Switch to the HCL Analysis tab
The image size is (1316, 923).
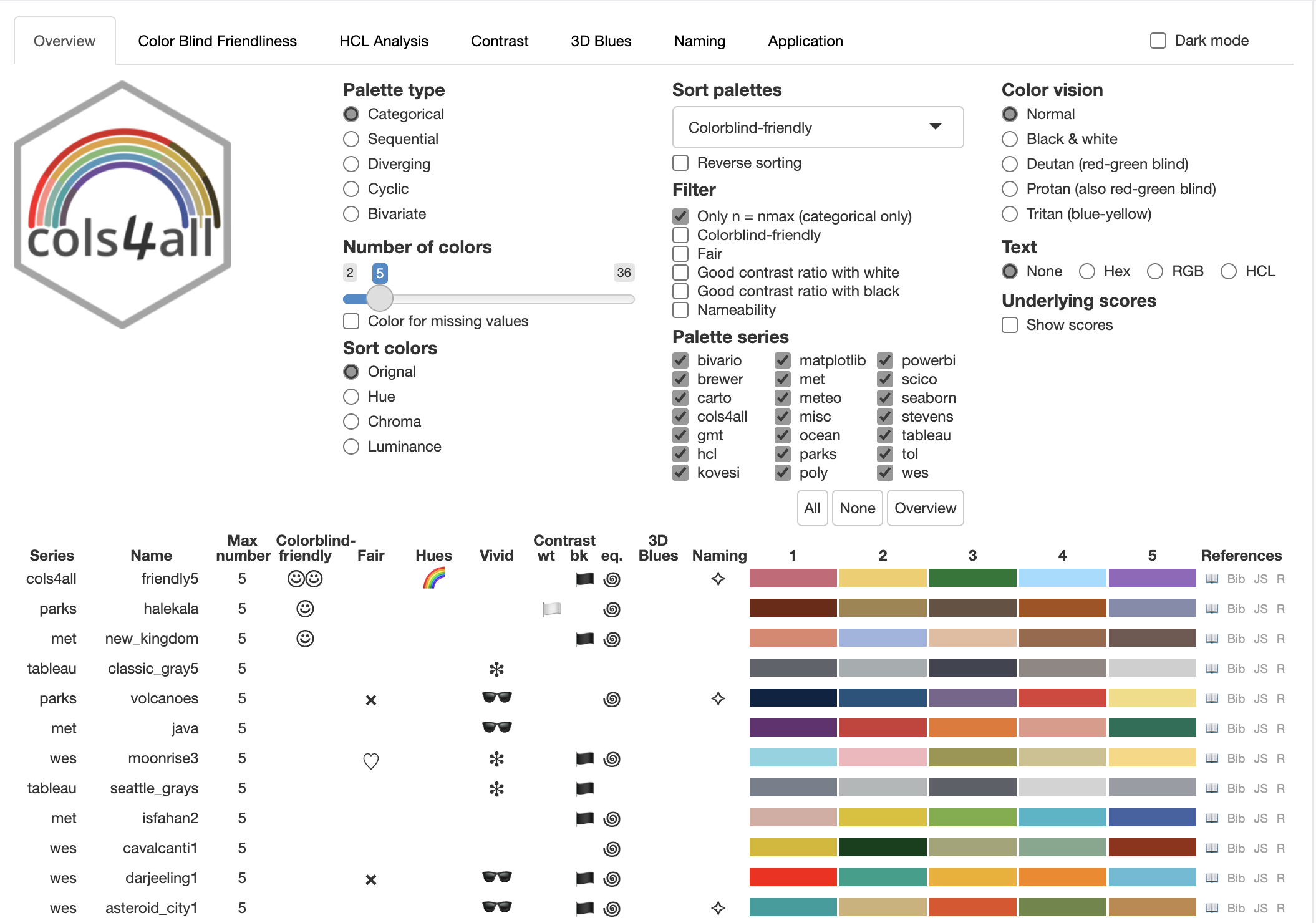pyautogui.click(x=384, y=41)
